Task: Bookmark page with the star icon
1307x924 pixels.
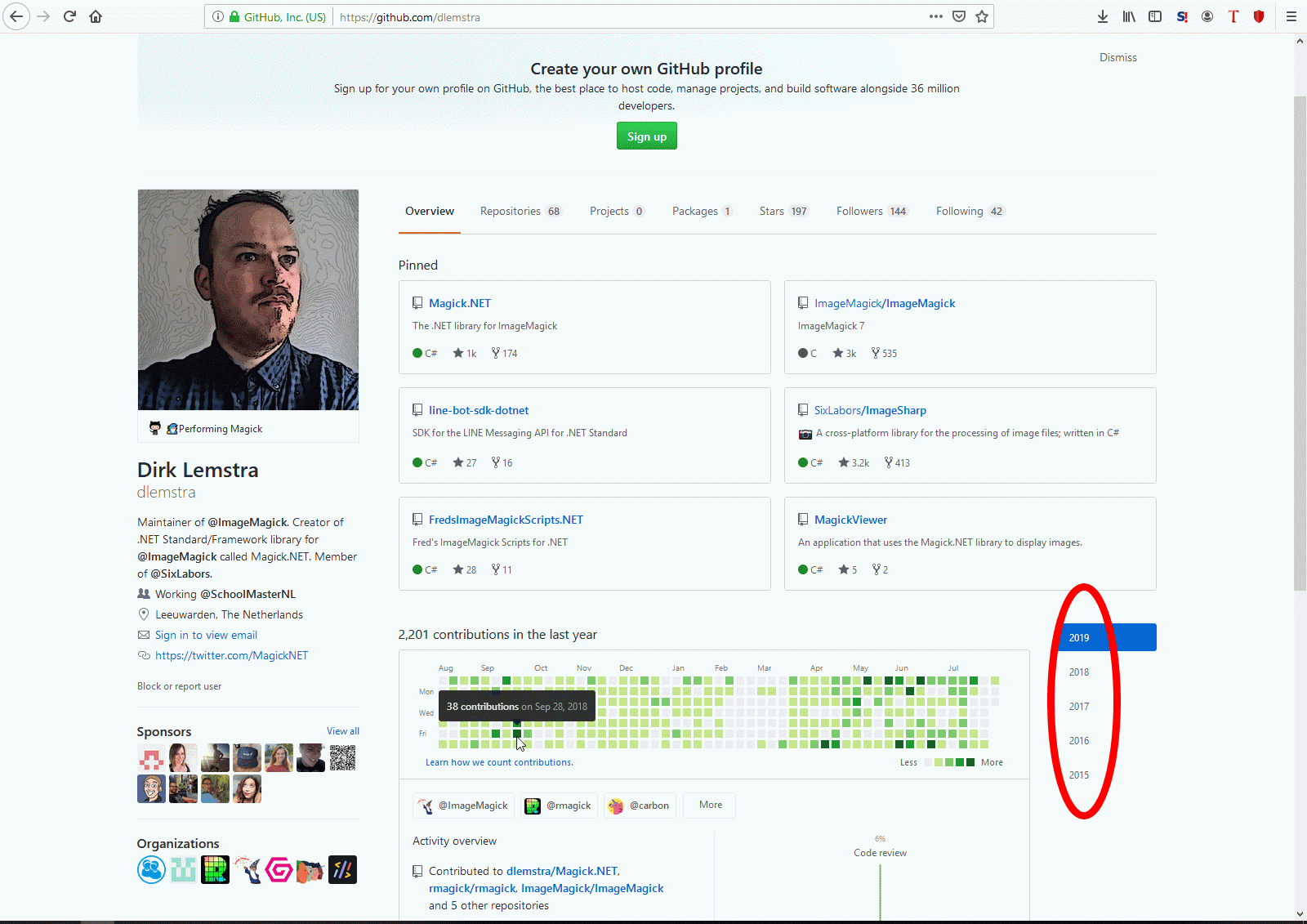Action: coord(982,16)
